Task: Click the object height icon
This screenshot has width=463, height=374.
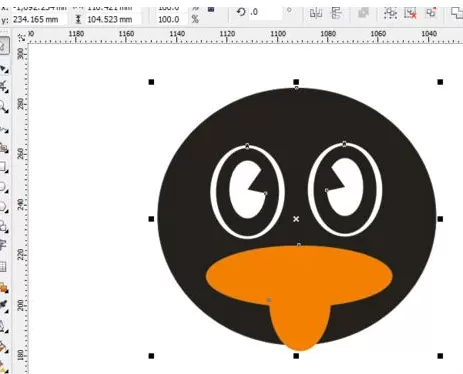Action: 78,20
